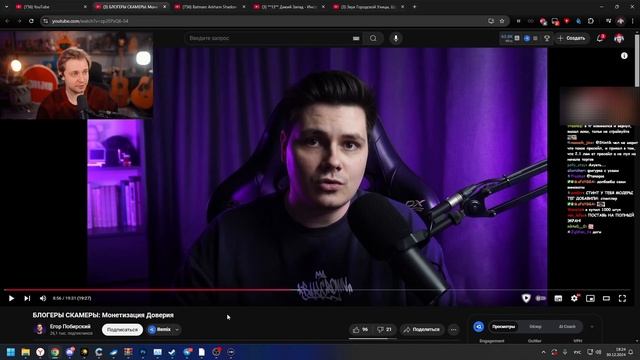Open YouTube notifications bell
Image resolution: width=640 pixels, height=360 pixels.
(x=600, y=38)
